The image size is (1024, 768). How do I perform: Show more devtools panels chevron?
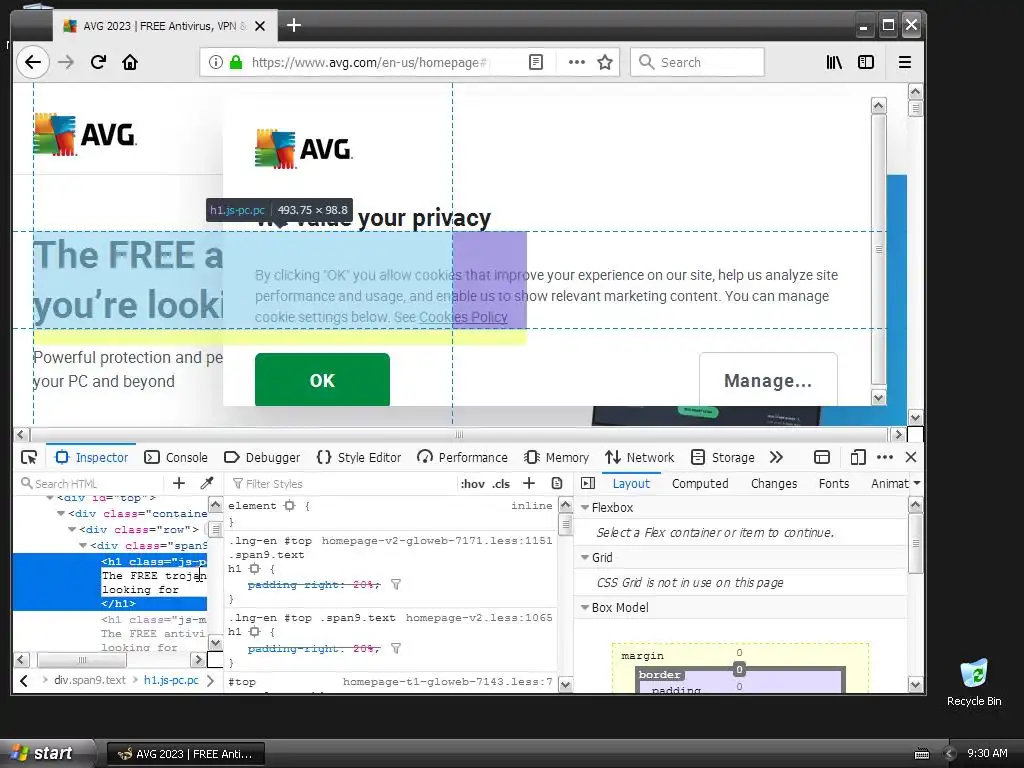[776, 457]
